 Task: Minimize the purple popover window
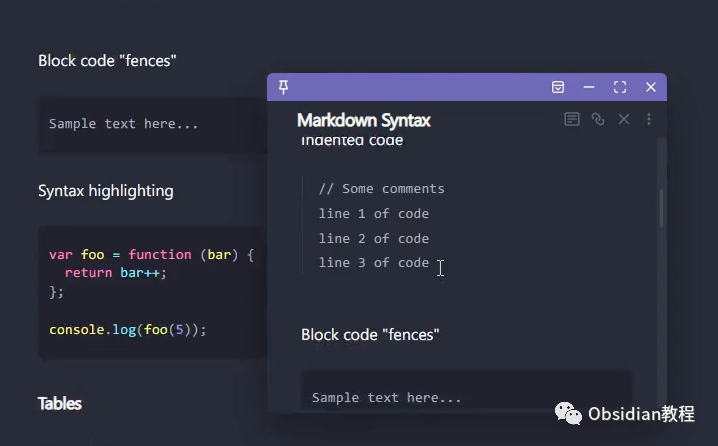click(x=589, y=87)
